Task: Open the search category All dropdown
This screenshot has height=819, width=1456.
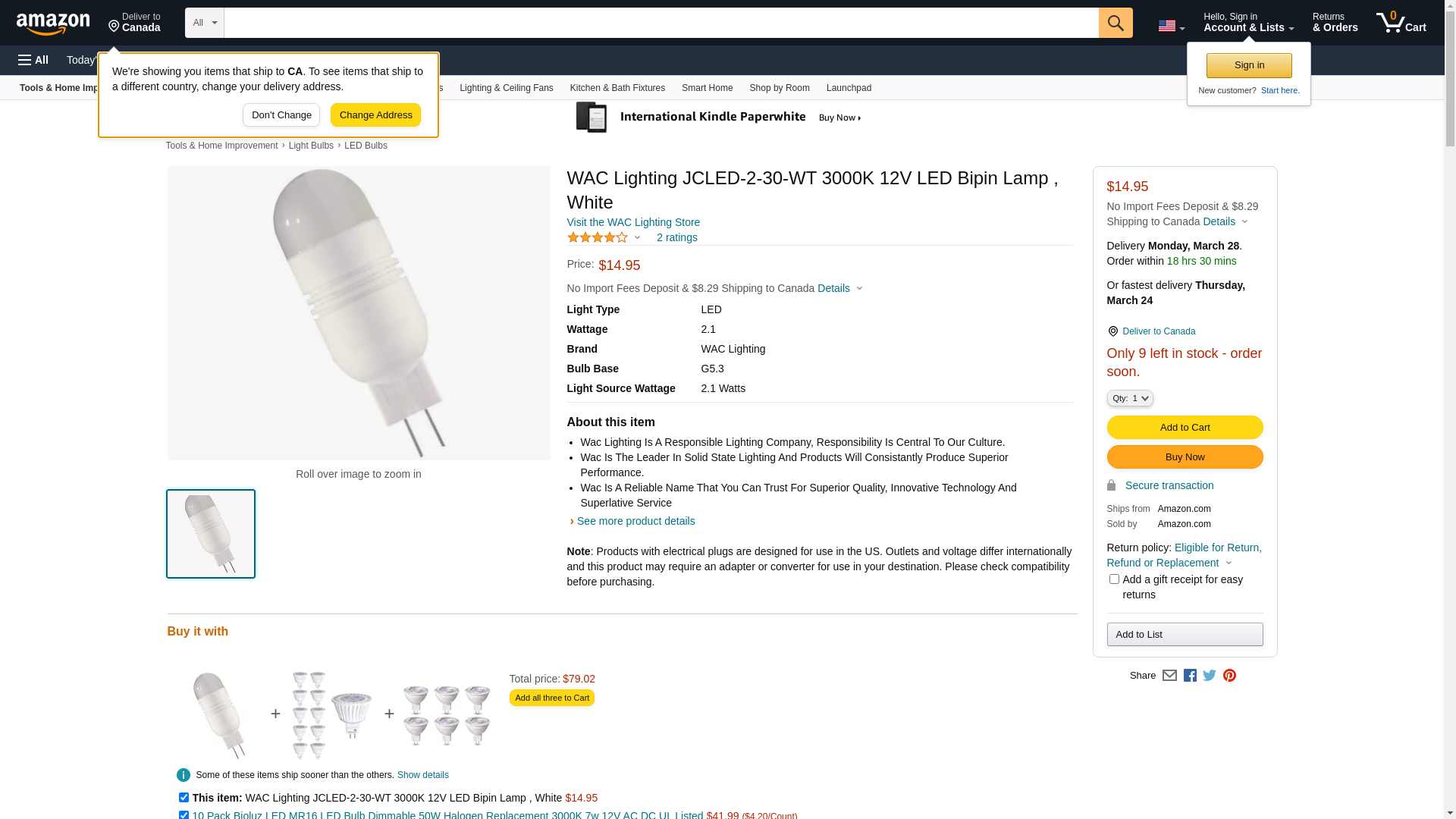Action: coord(205,23)
